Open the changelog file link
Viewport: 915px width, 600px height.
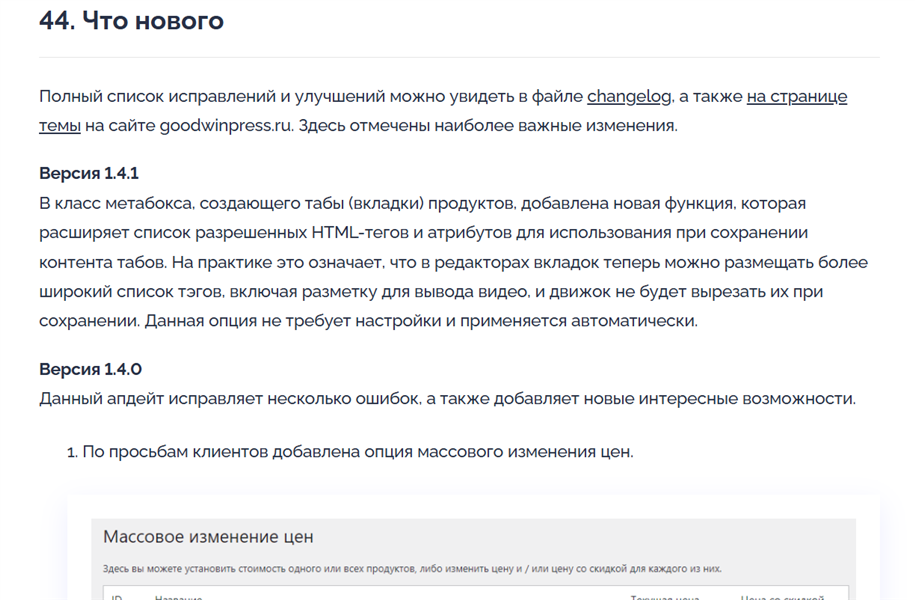[x=628, y=97]
